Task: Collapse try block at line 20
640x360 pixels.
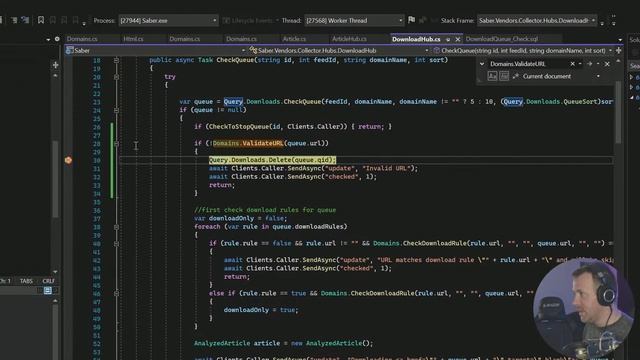Action: tap(116, 77)
